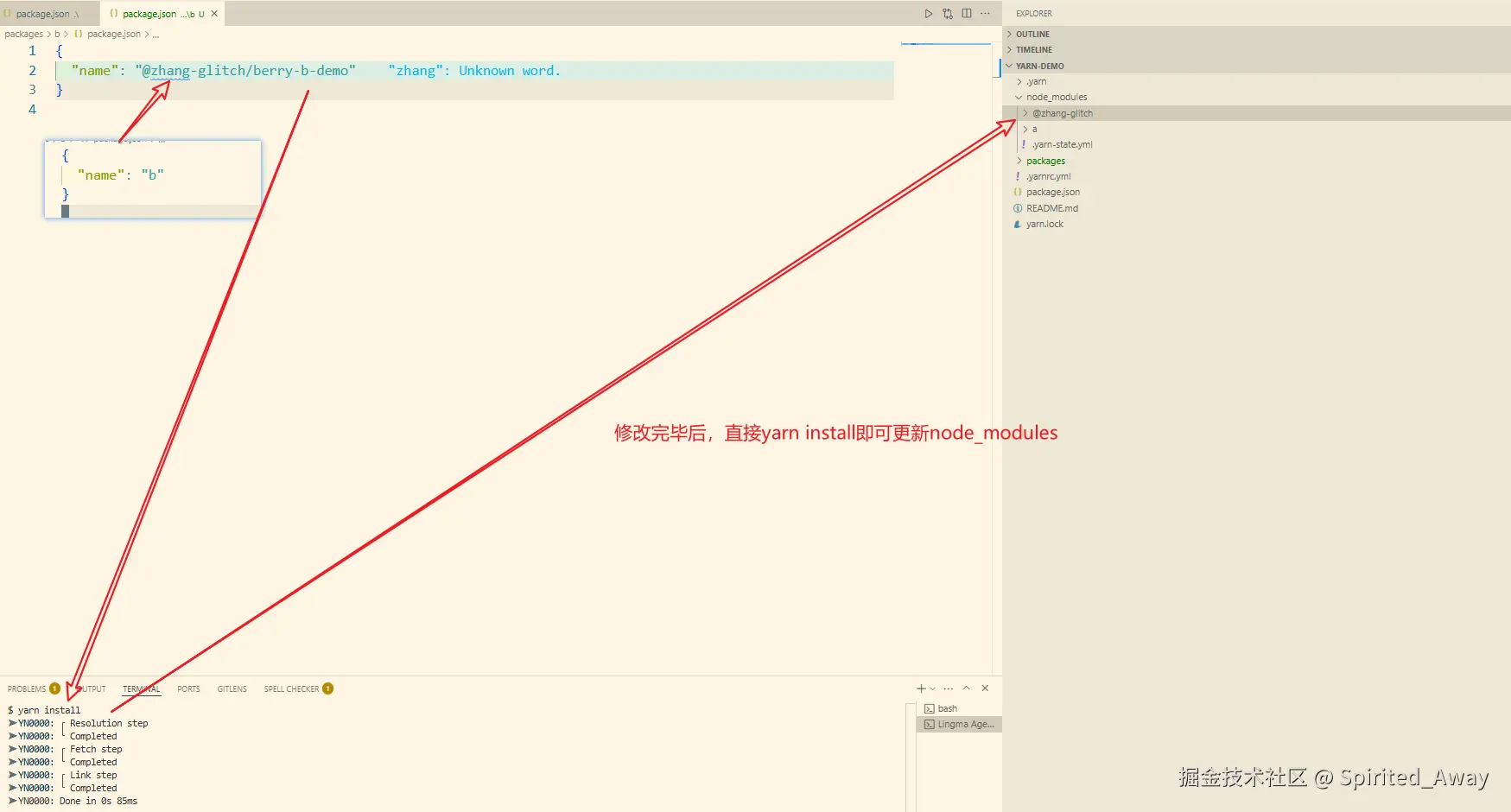Switch to the PROBLEMS panel tab
This screenshot has height=812, width=1511.
(x=27, y=689)
